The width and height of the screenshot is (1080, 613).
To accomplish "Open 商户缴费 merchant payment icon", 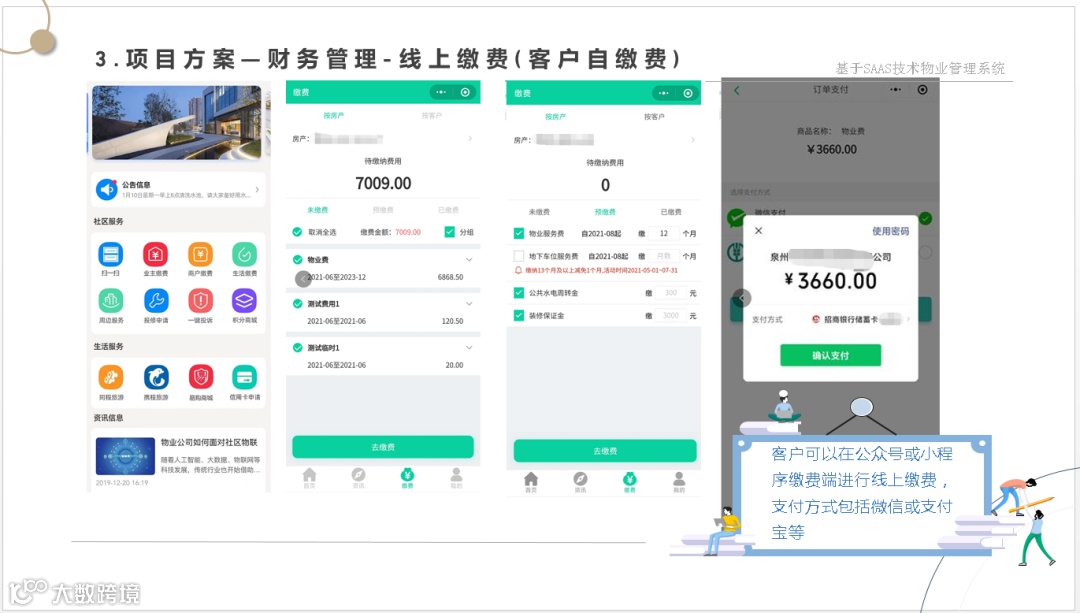I will click(x=200, y=255).
